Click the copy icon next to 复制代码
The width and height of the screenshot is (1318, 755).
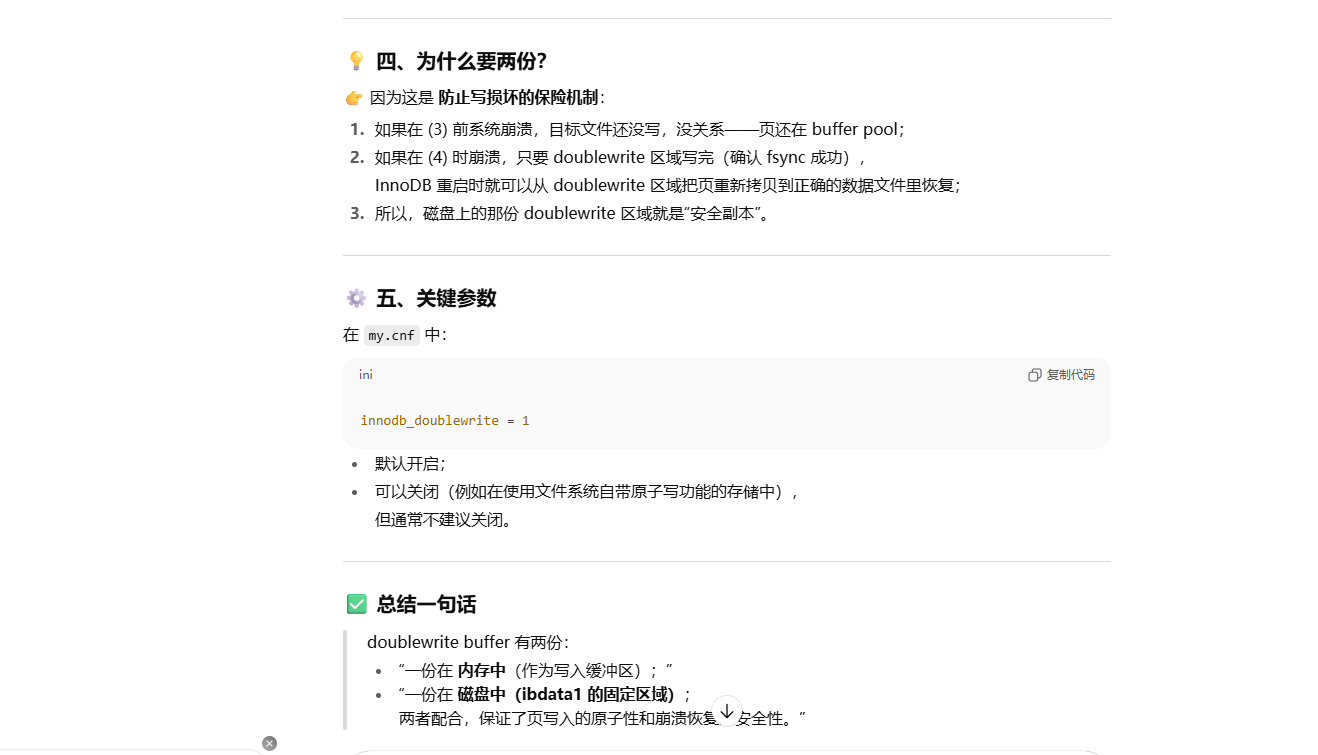tap(1034, 374)
